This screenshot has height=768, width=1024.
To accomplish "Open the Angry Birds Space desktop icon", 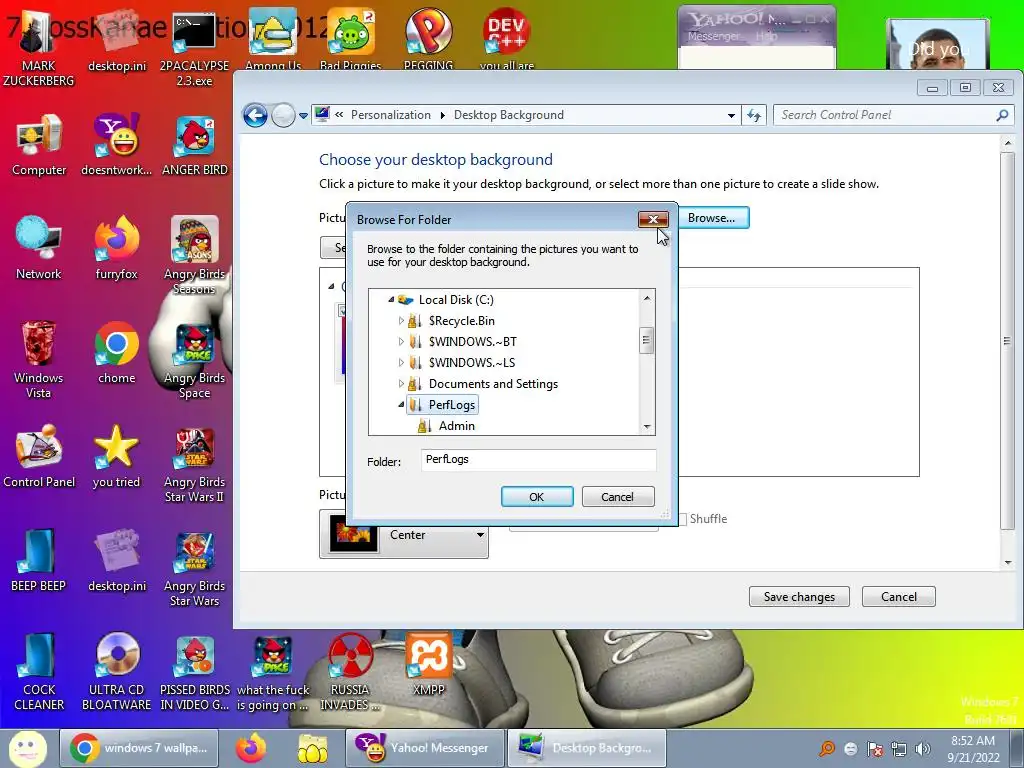I will coord(194,360).
